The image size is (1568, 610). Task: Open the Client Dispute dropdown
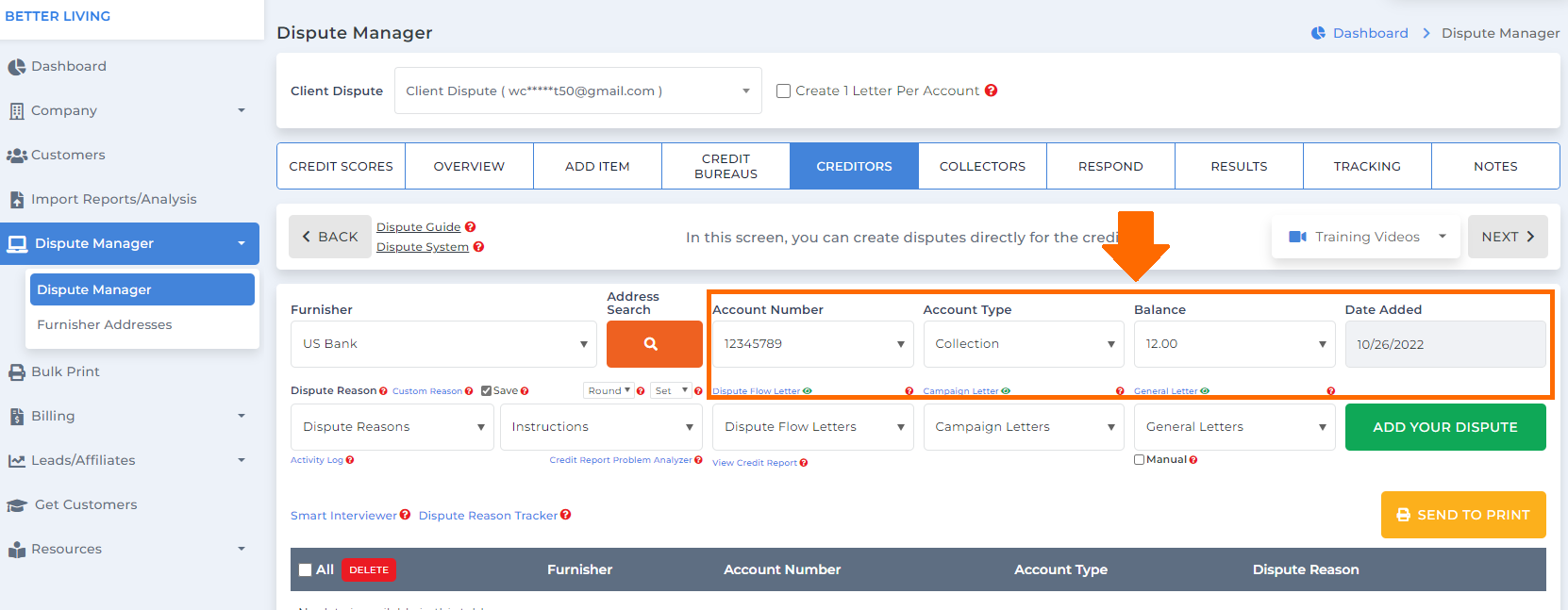click(x=577, y=91)
